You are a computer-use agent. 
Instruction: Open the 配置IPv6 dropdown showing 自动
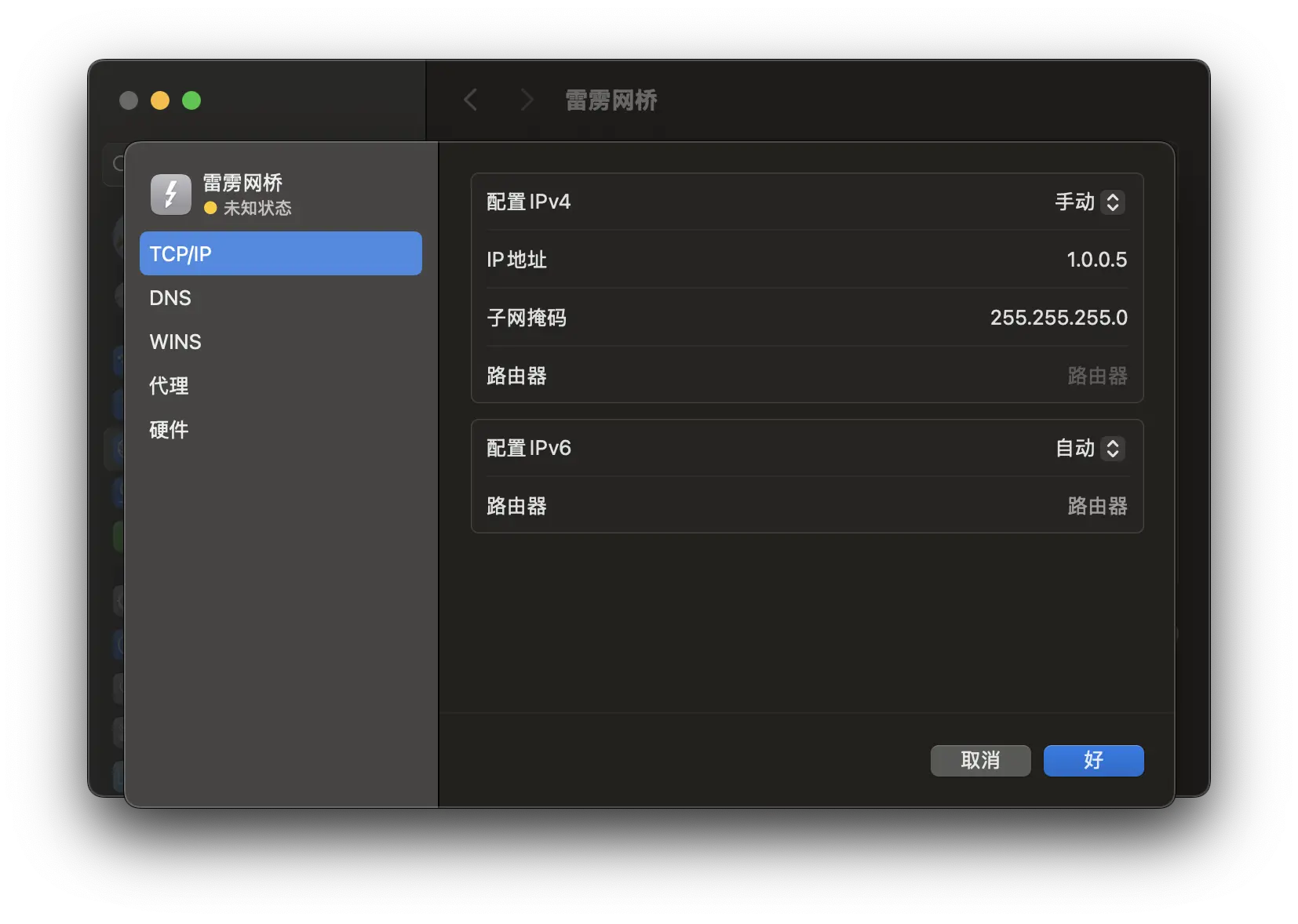(x=1088, y=448)
